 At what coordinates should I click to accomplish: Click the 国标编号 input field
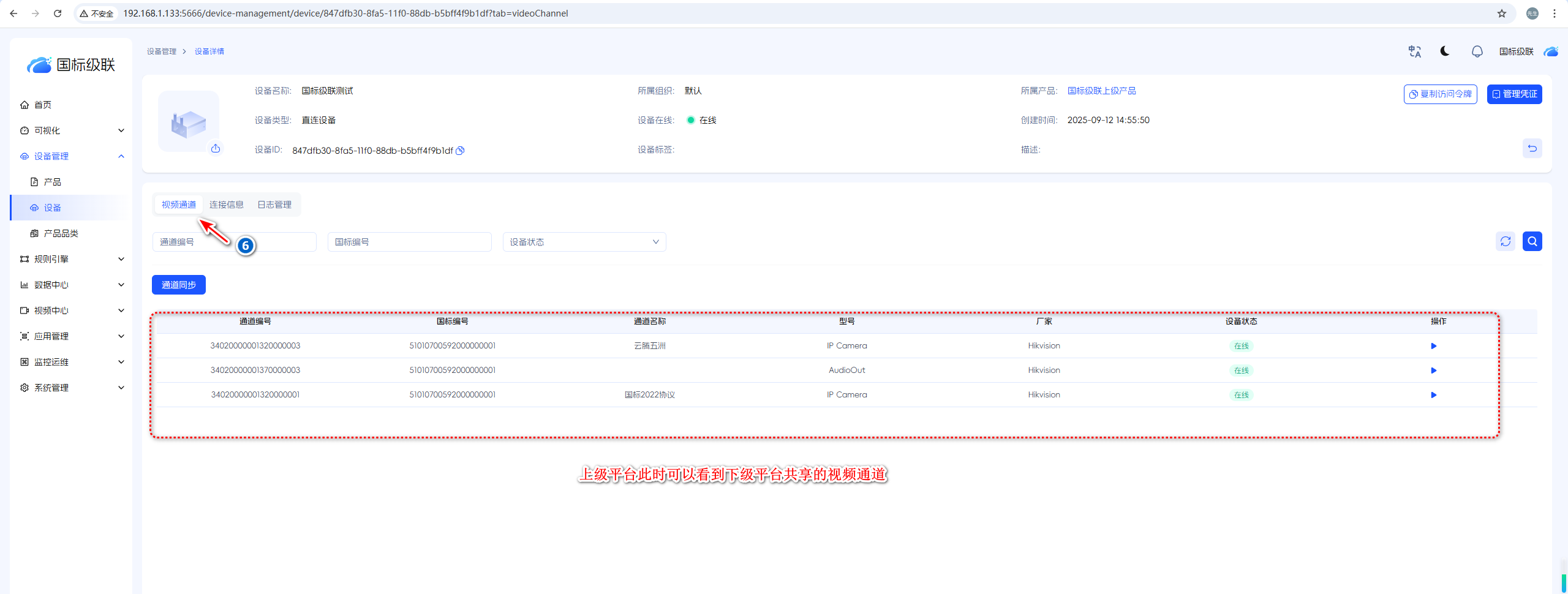(x=409, y=242)
